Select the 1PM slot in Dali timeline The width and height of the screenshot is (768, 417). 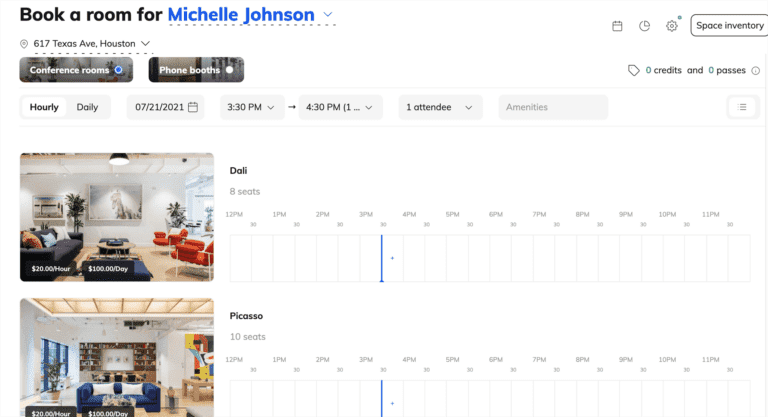(284, 258)
